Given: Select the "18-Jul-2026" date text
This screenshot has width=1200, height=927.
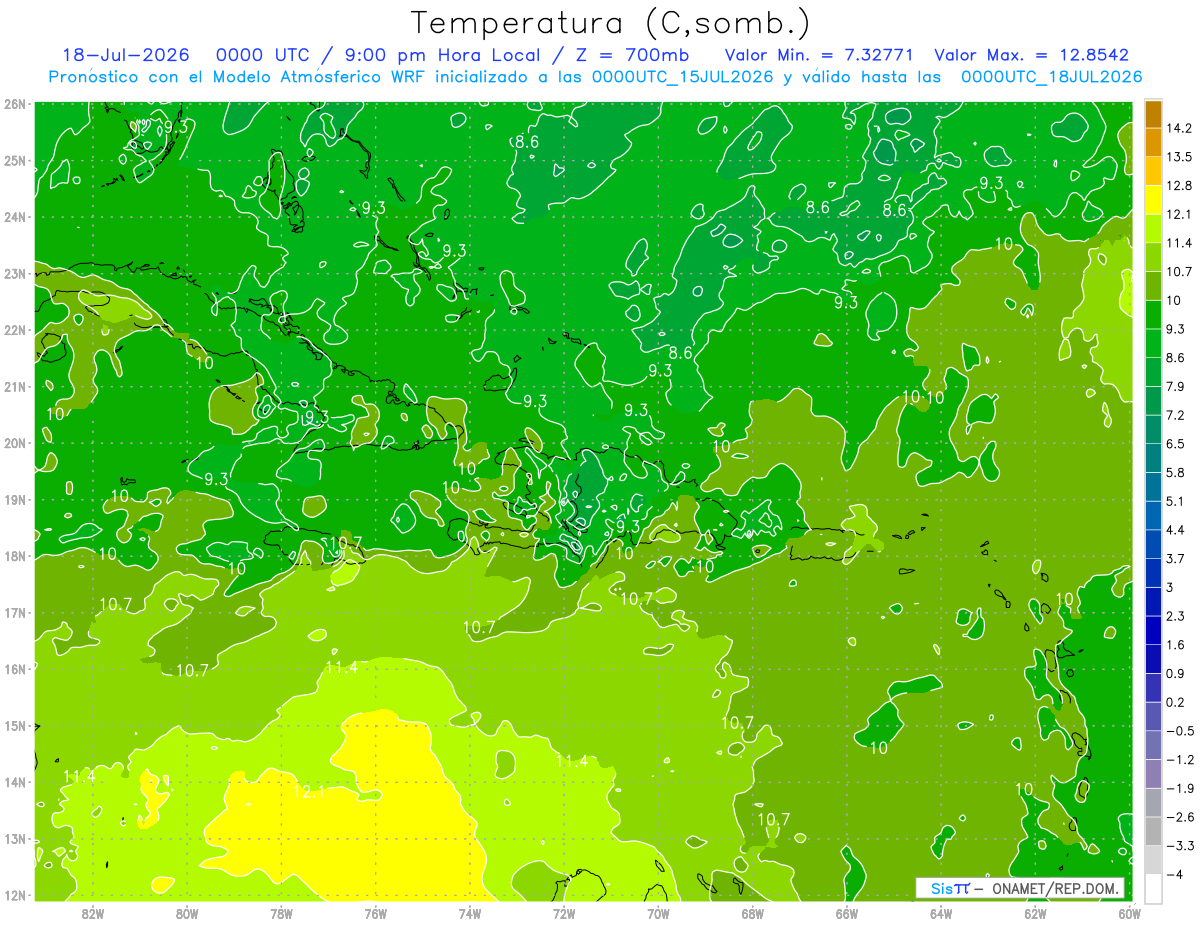Looking at the screenshot, I should pos(126,55).
